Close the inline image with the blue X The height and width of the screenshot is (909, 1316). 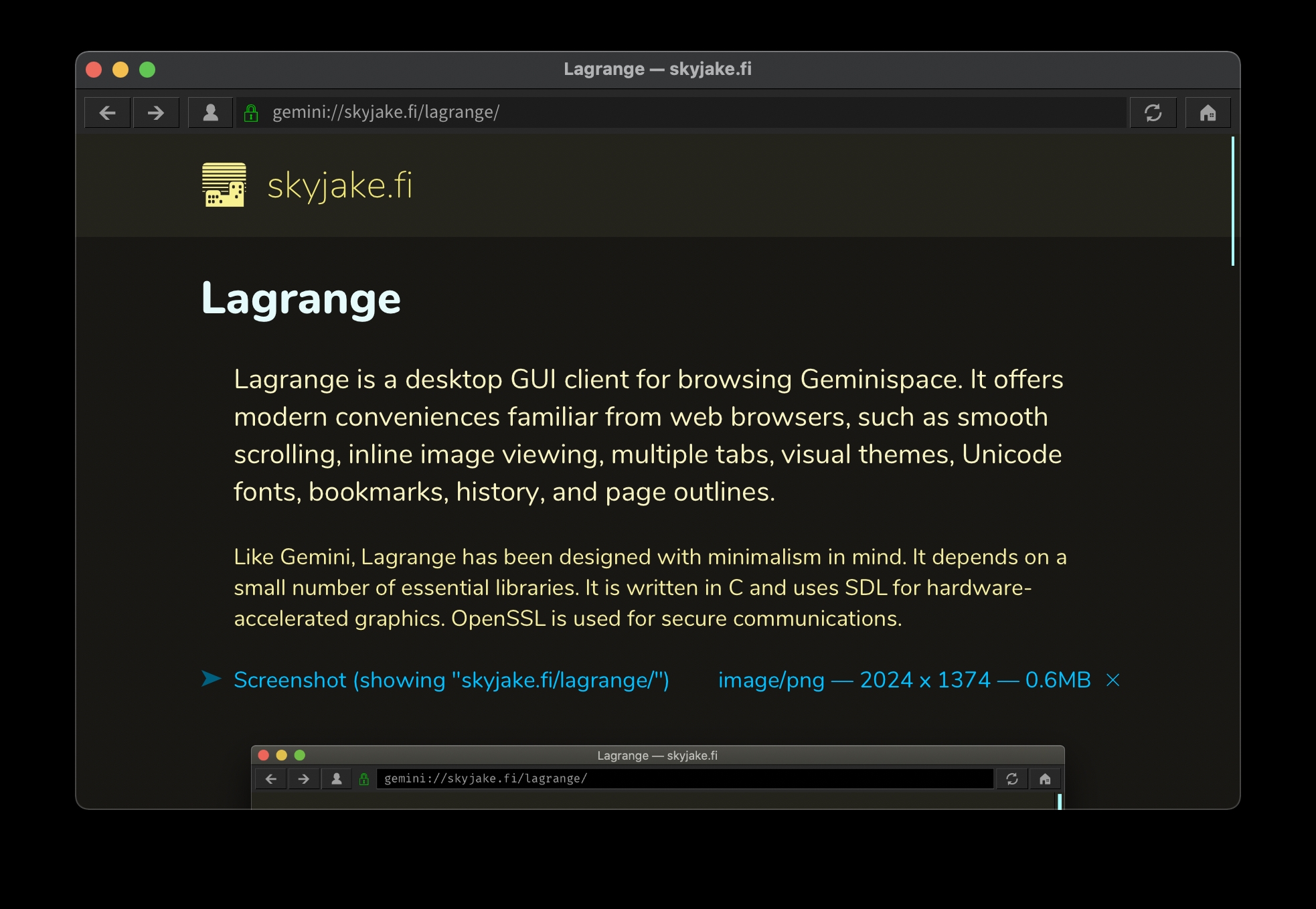[x=1113, y=680]
